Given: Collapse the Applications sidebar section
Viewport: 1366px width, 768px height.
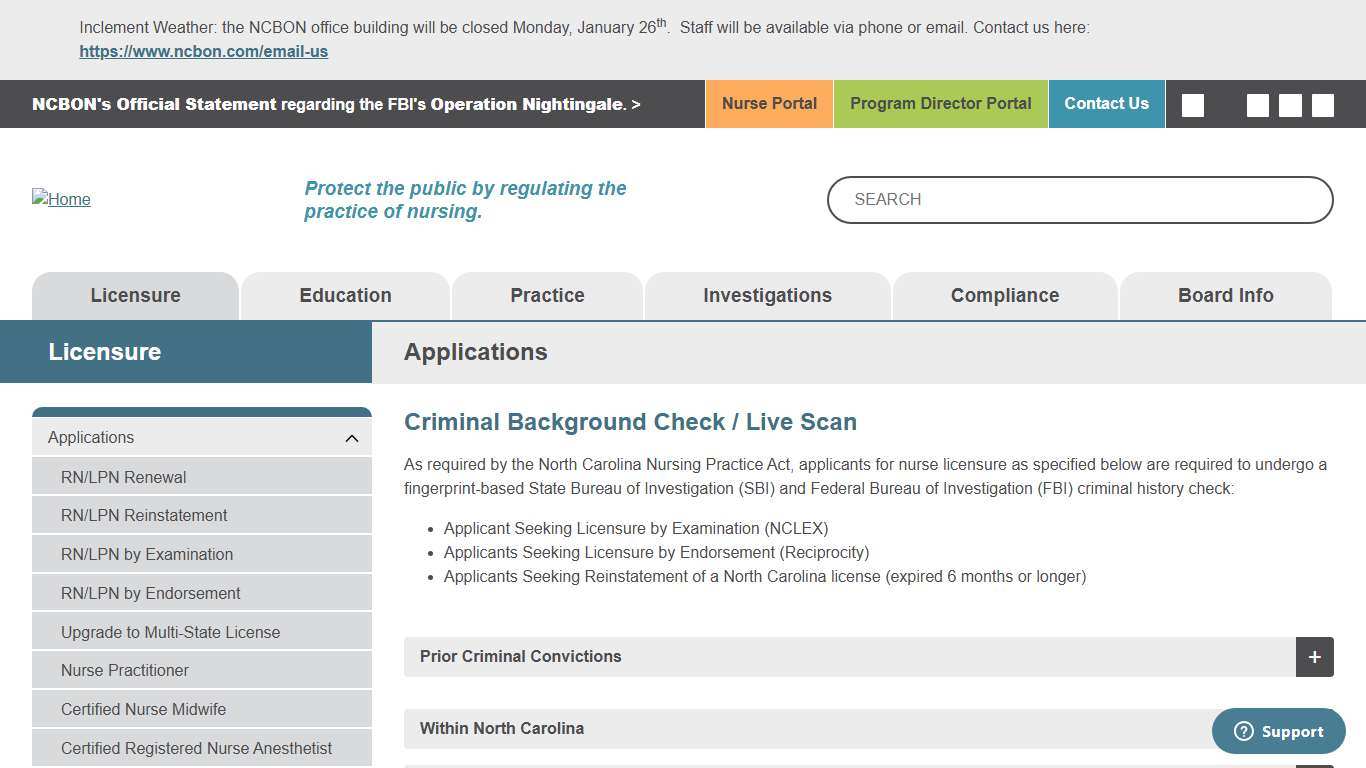Looking at the screenshot, I should point(351,437).
